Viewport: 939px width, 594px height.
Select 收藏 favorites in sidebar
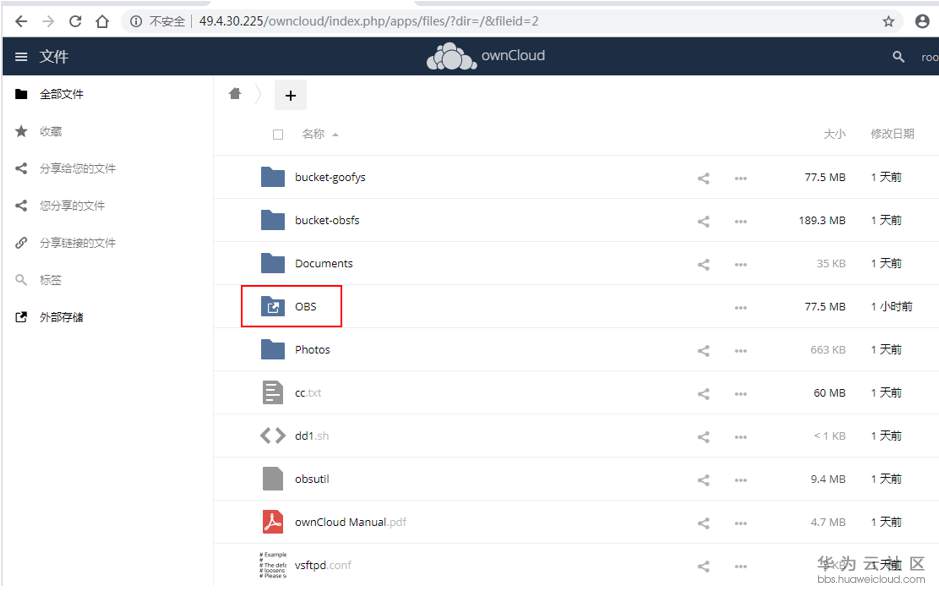pos(50,131)
